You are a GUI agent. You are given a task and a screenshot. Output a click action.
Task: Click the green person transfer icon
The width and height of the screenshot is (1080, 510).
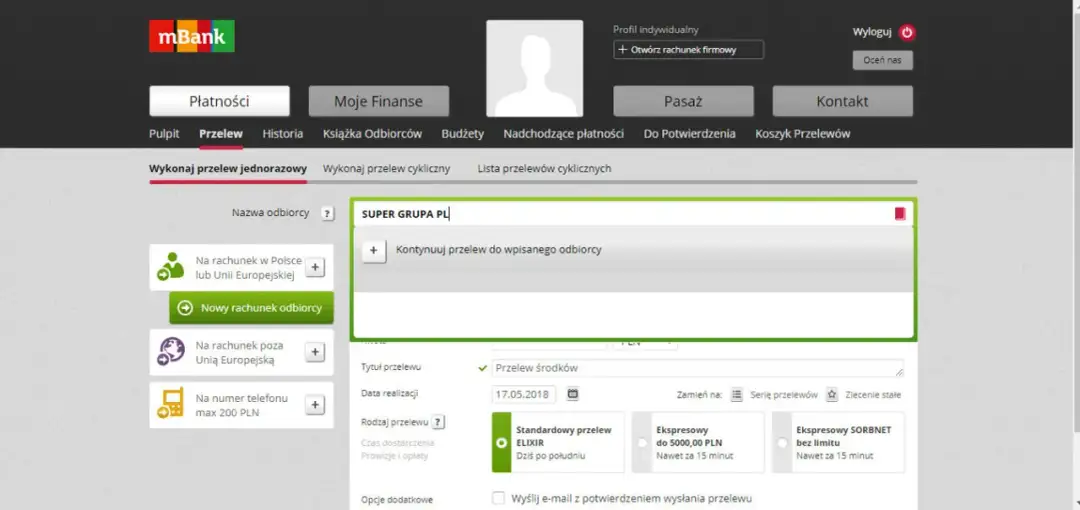[170, 267]
